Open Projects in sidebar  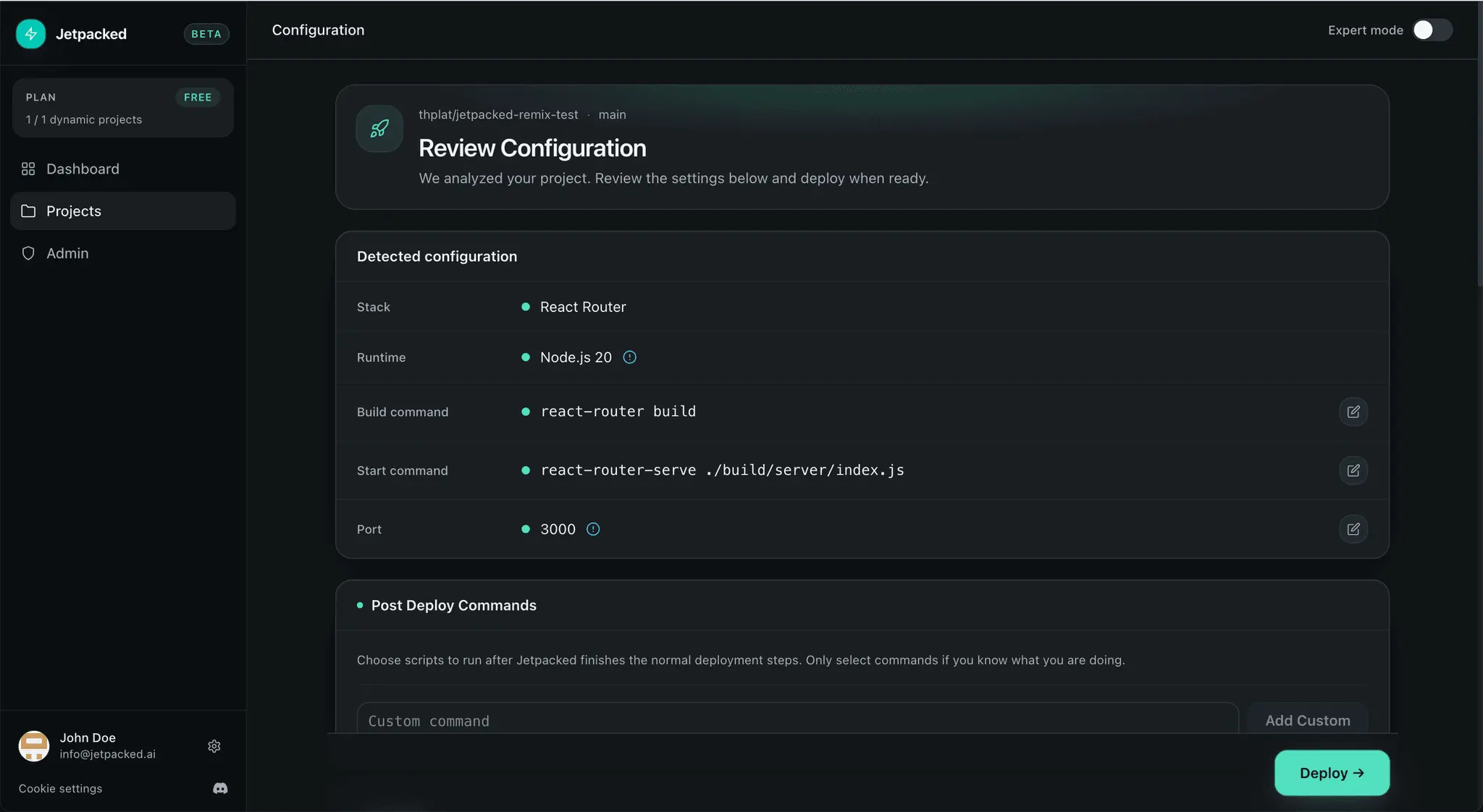[x=123, y=211]
